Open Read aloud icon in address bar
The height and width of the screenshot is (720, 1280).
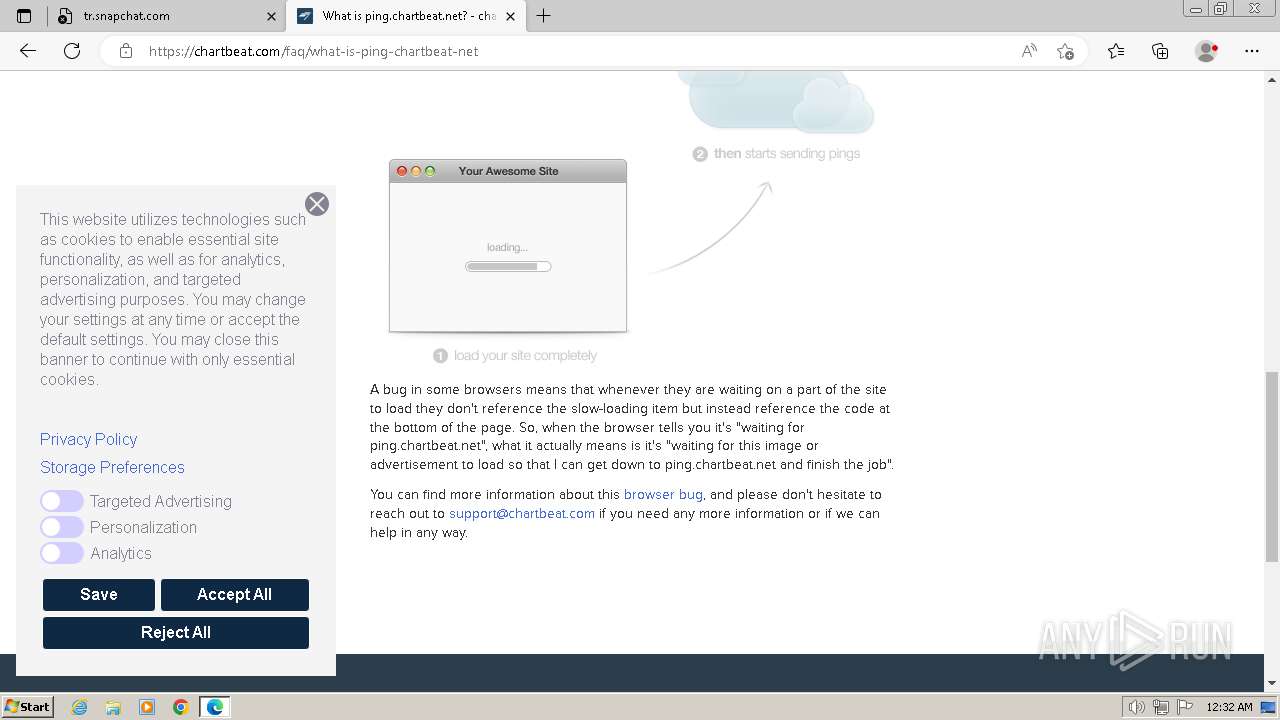[1029, 51]
